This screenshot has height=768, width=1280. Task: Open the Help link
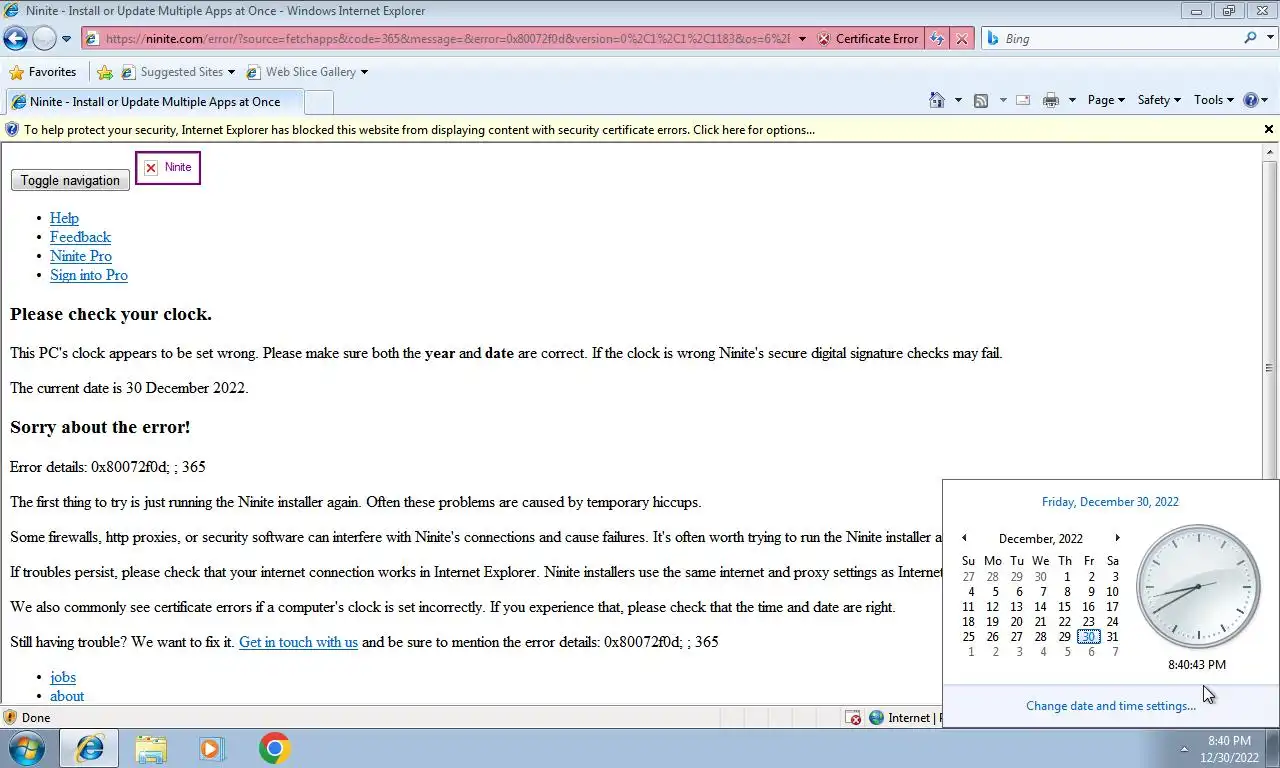coord(64,218)
